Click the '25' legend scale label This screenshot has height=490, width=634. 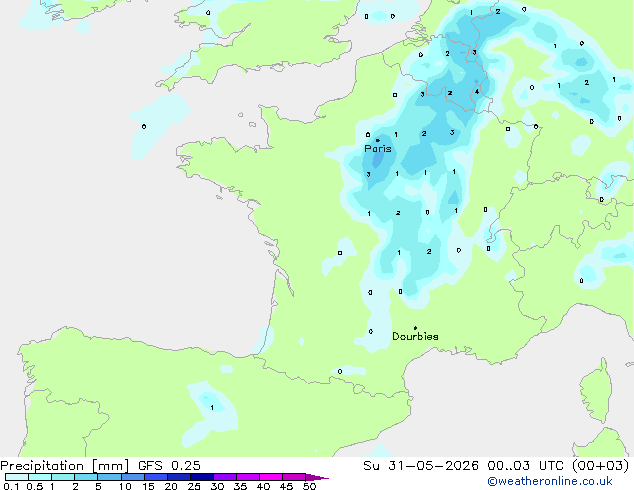[194, 486]
